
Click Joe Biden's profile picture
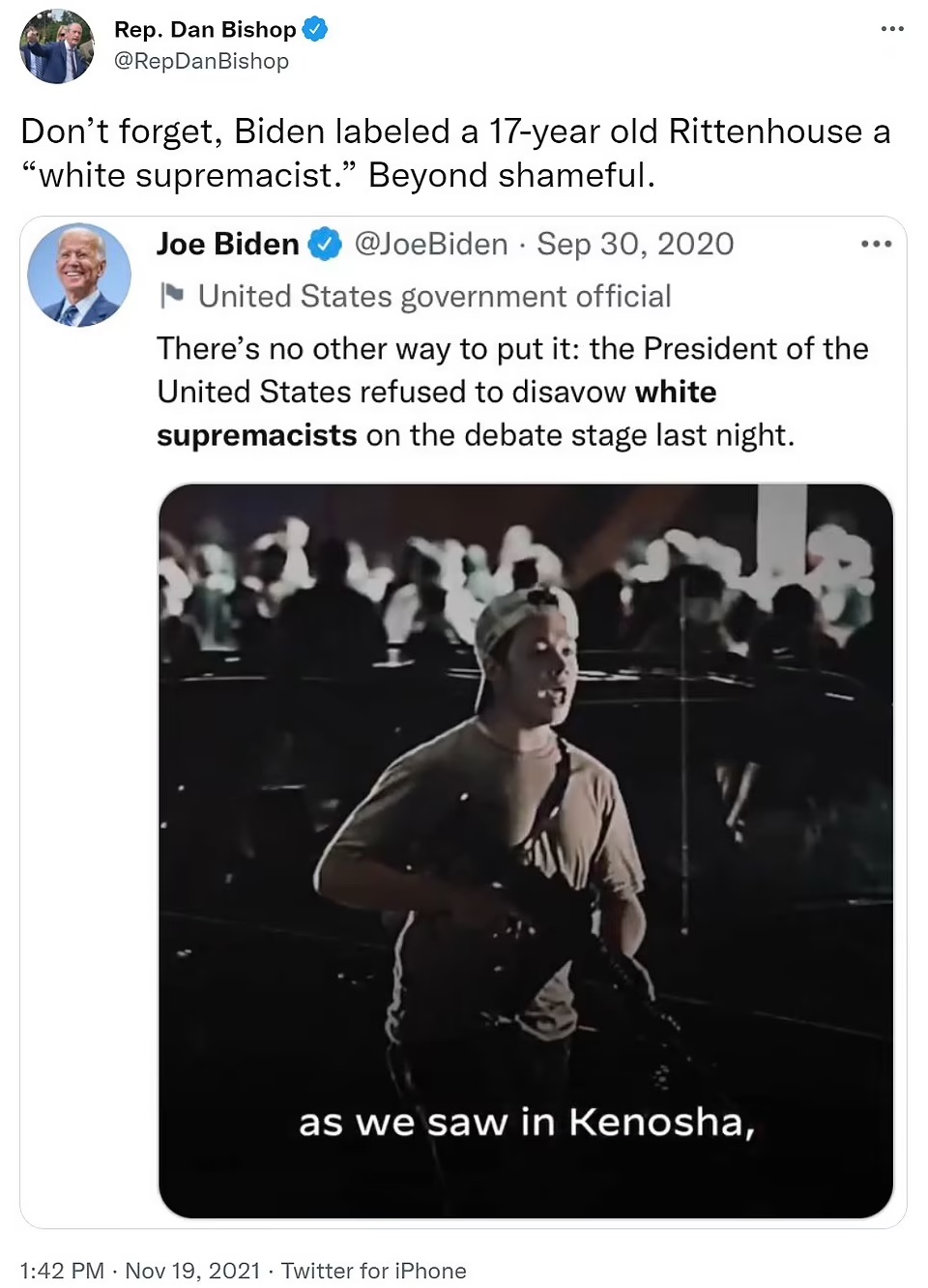pos(79,276)
